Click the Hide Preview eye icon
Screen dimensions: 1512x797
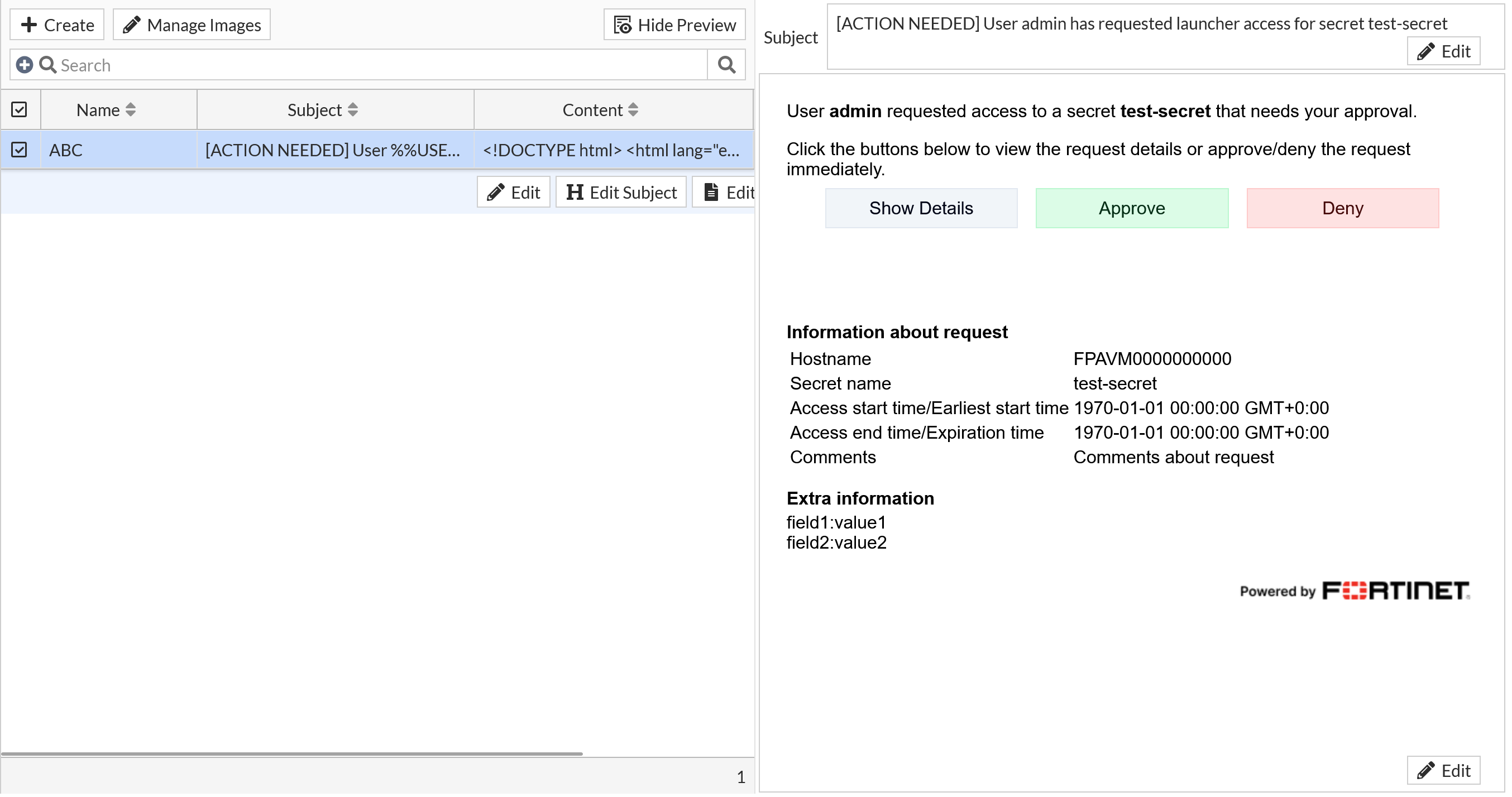tap(623, 25)
